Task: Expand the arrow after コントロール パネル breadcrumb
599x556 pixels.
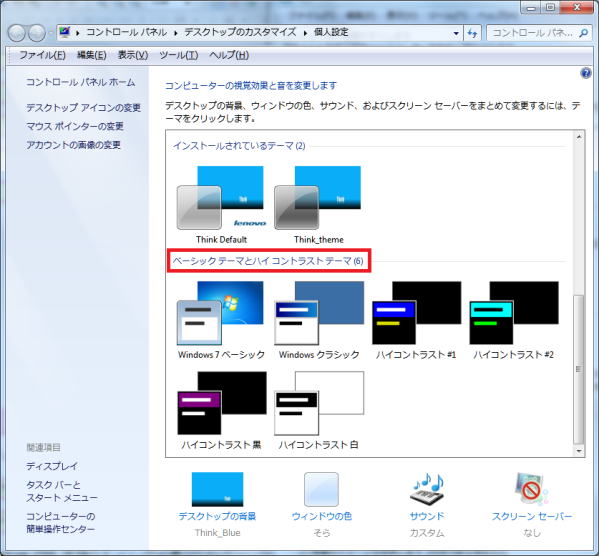Action: coord(176,33)
